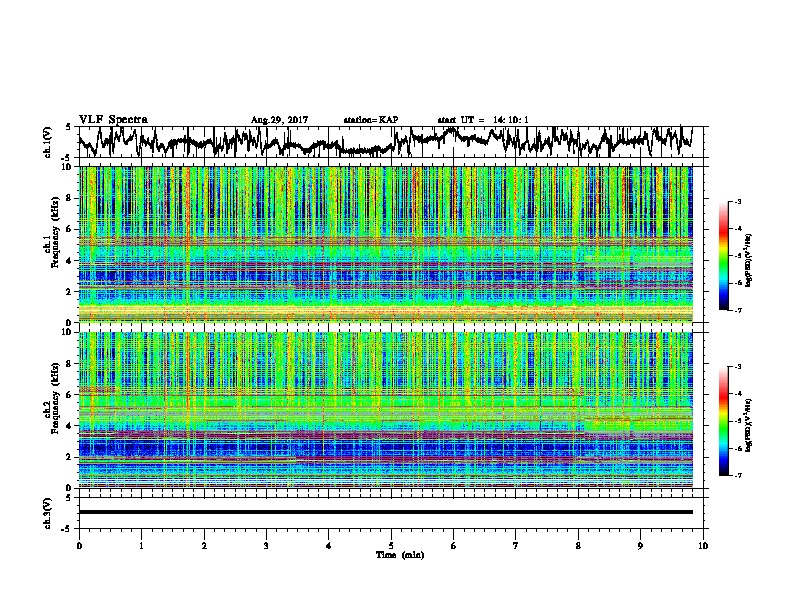
Task: Click time axis tick label "1"
Action: (141, 546)
